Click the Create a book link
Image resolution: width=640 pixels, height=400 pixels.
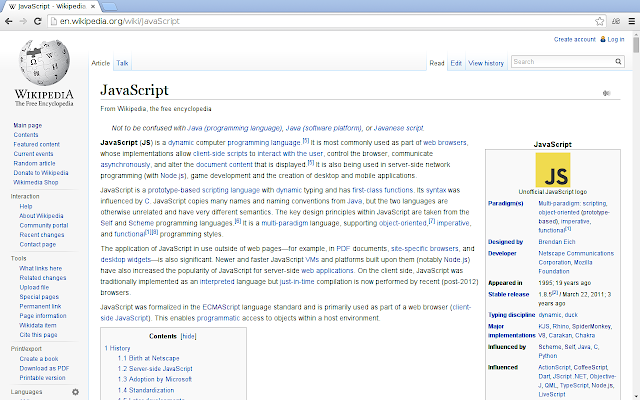39,359
